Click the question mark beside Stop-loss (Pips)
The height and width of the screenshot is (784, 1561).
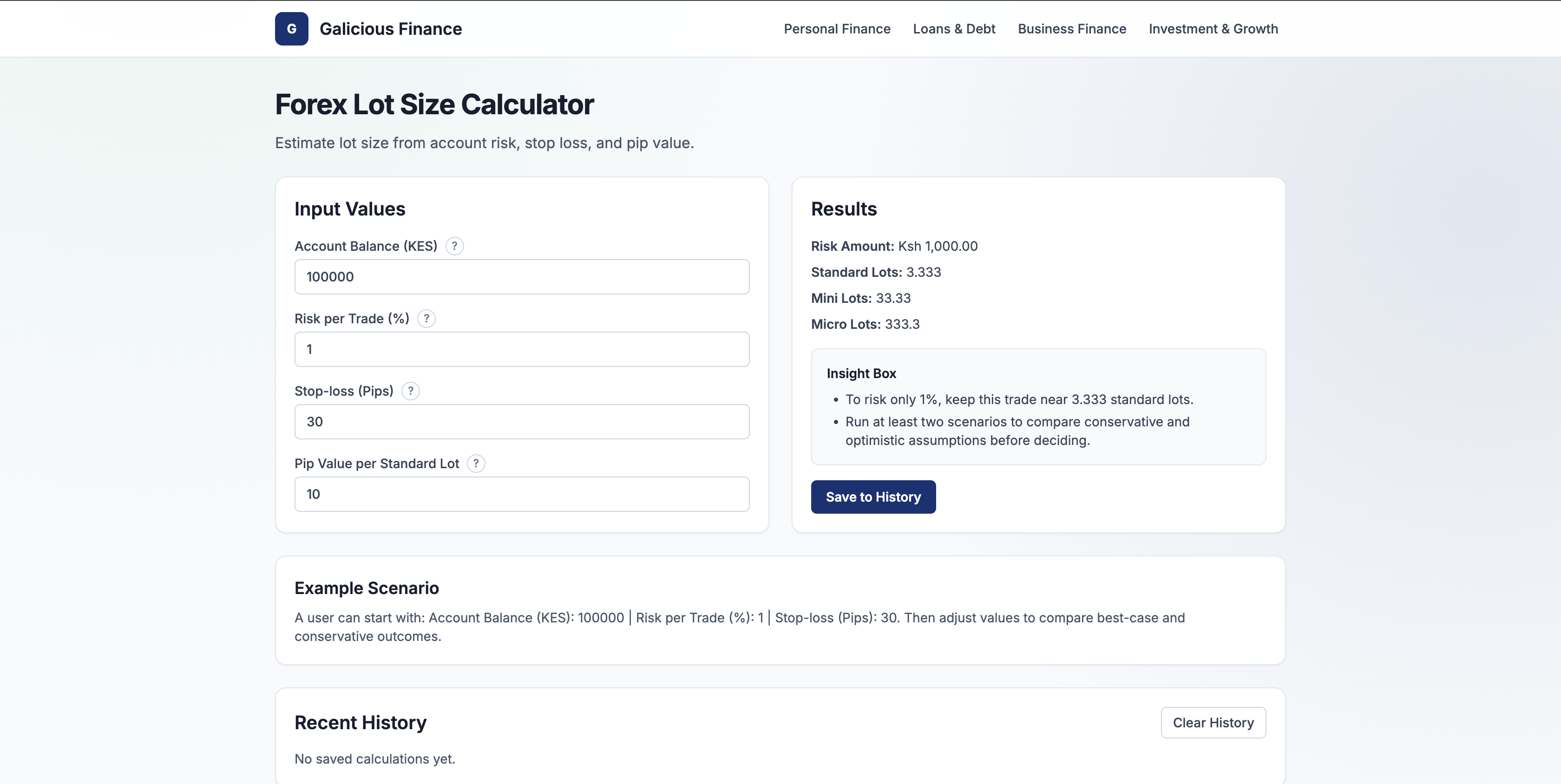pyautogui.click(x=410, y=392)
